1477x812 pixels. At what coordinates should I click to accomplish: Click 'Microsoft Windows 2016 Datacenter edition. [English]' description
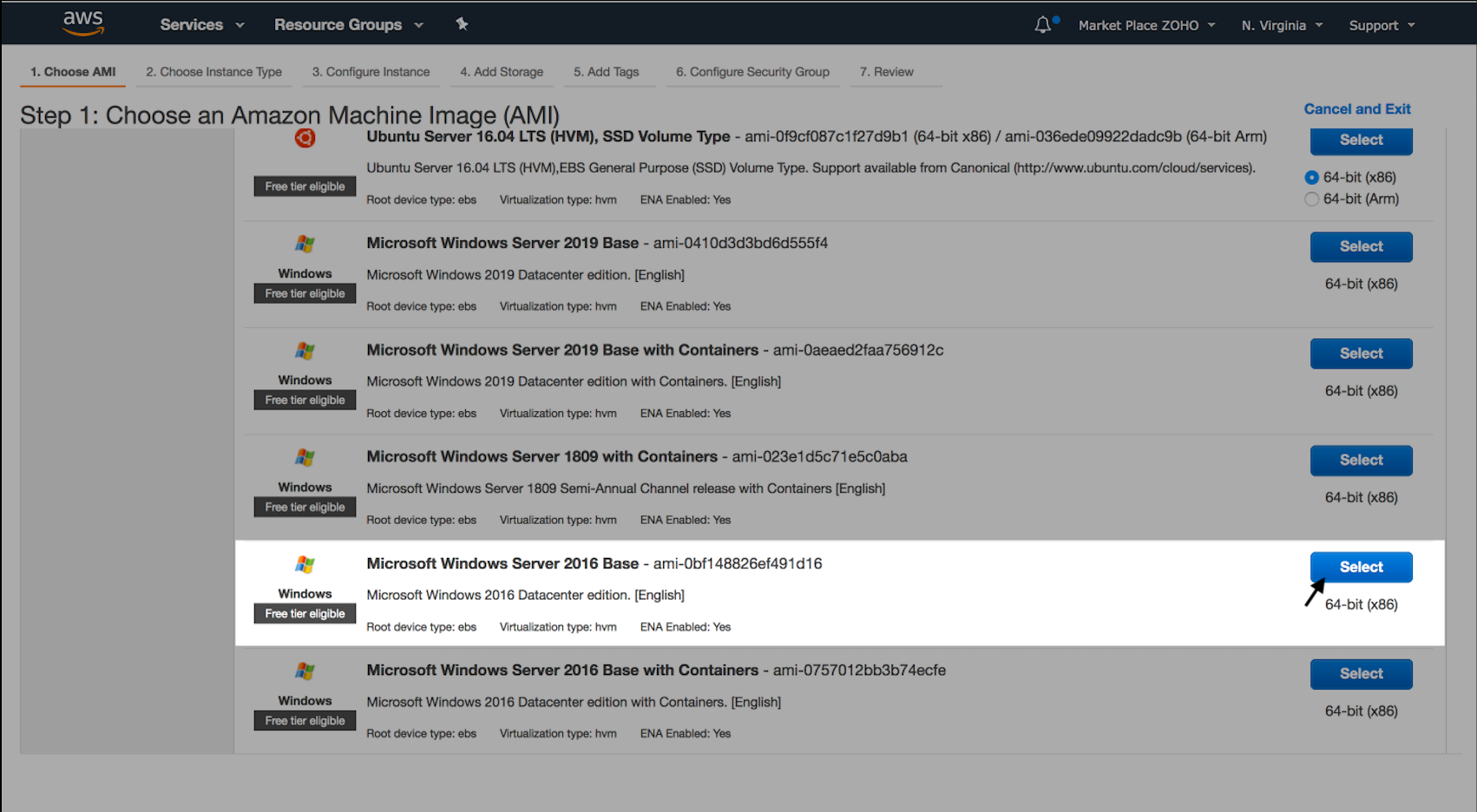click(525, 595)
